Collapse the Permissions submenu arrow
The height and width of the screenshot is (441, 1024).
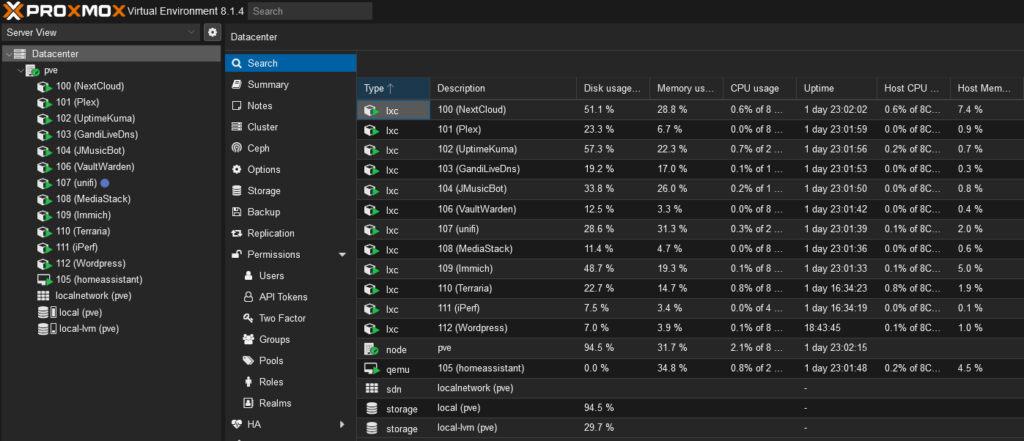[342, 255]
